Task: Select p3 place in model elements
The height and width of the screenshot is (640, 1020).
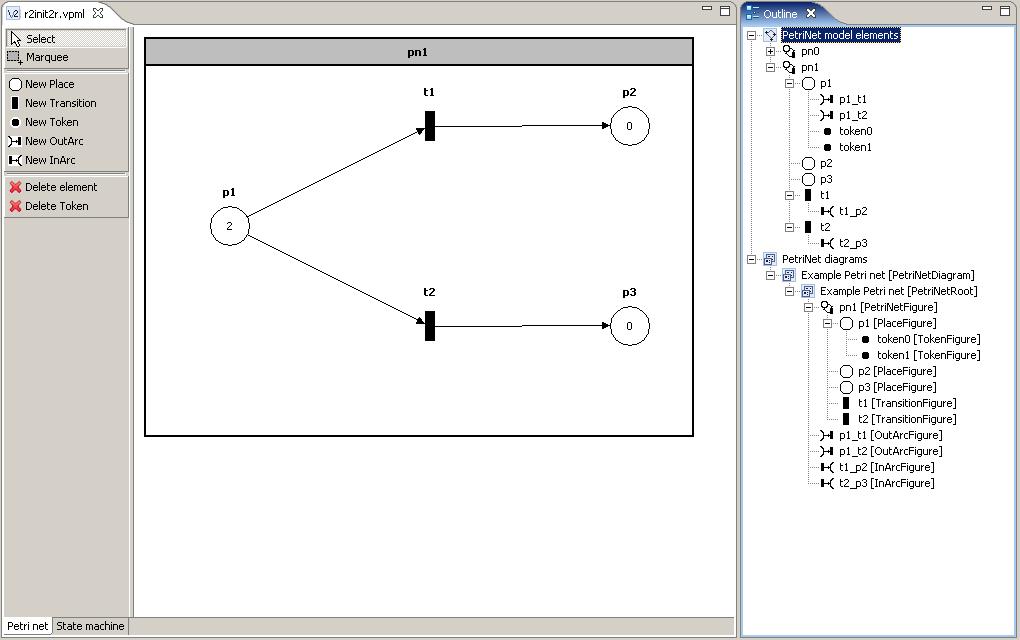Action: (x=825, y=179)
